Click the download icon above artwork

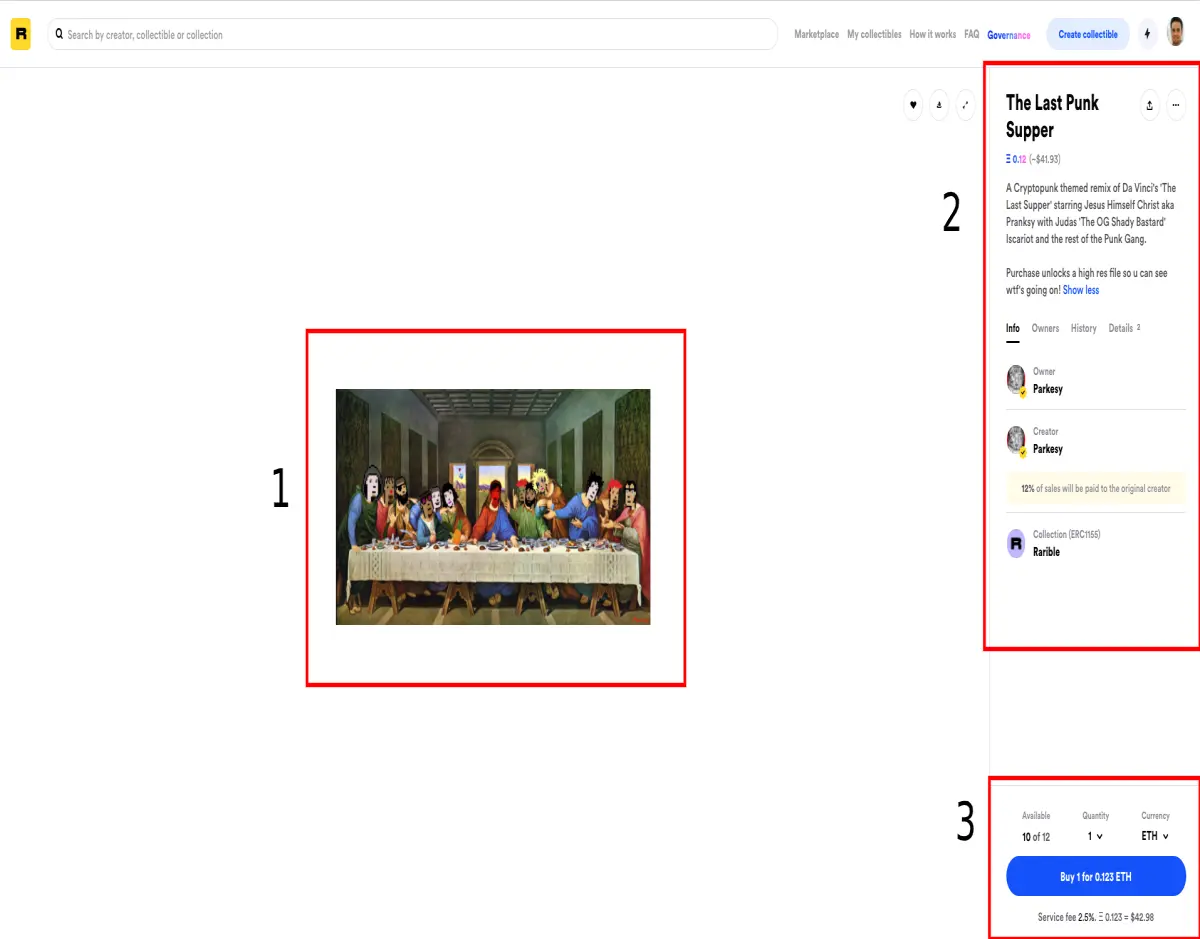click(939, 104)
